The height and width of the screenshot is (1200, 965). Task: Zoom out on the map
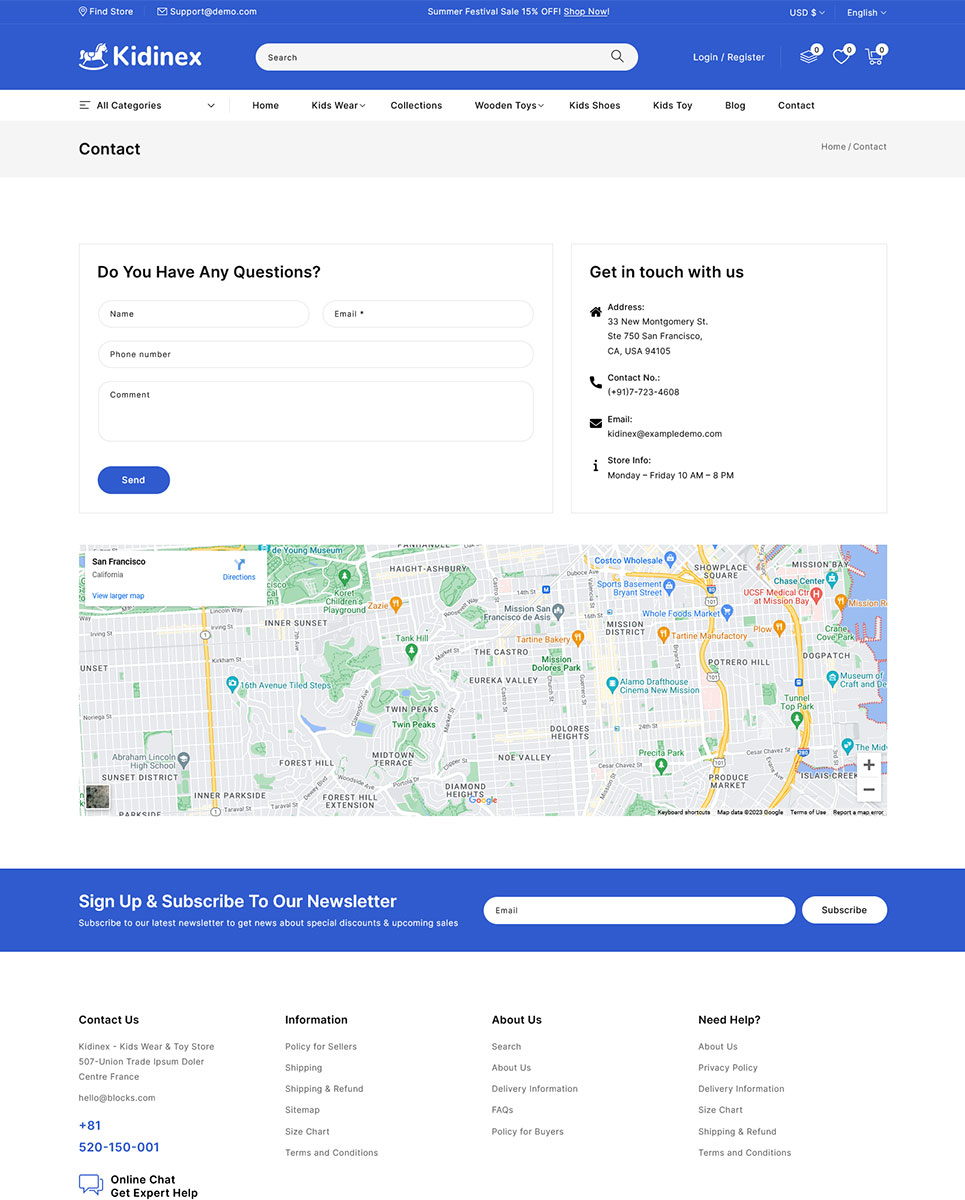click(x=868, y=790)
